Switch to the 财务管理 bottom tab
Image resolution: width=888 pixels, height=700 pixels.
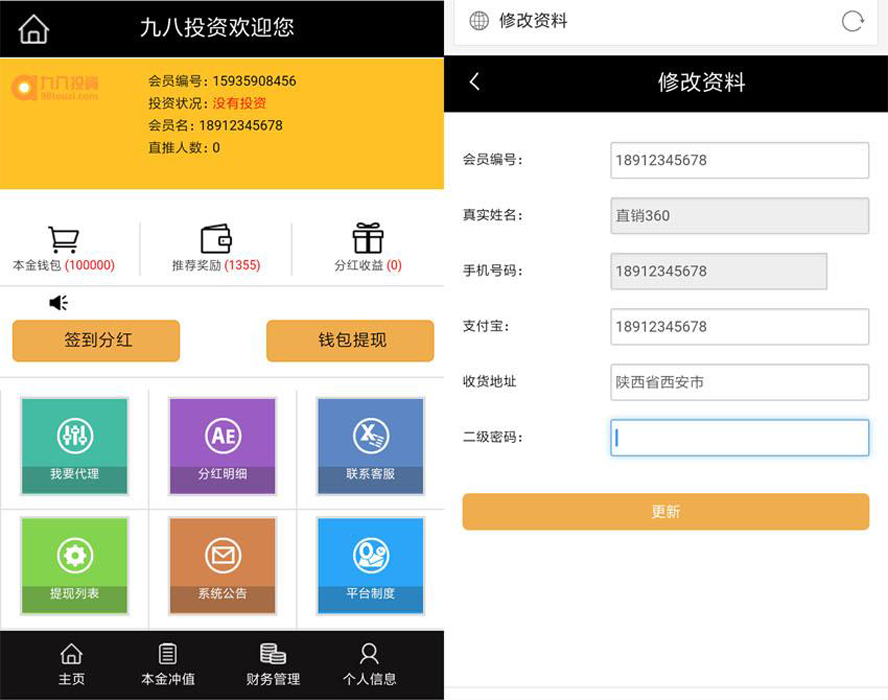click(x=273, y=664)
